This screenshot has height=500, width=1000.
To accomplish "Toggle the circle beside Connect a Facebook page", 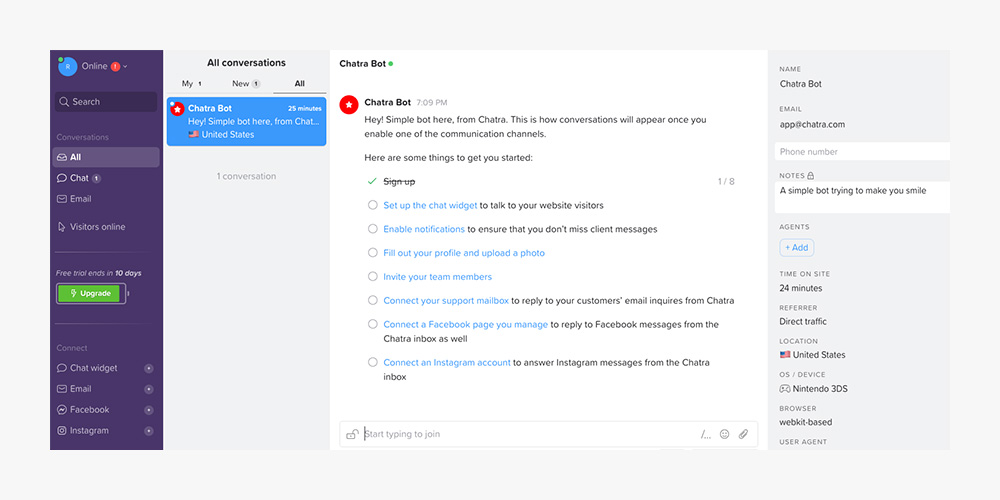I will (x=372, y=324).
